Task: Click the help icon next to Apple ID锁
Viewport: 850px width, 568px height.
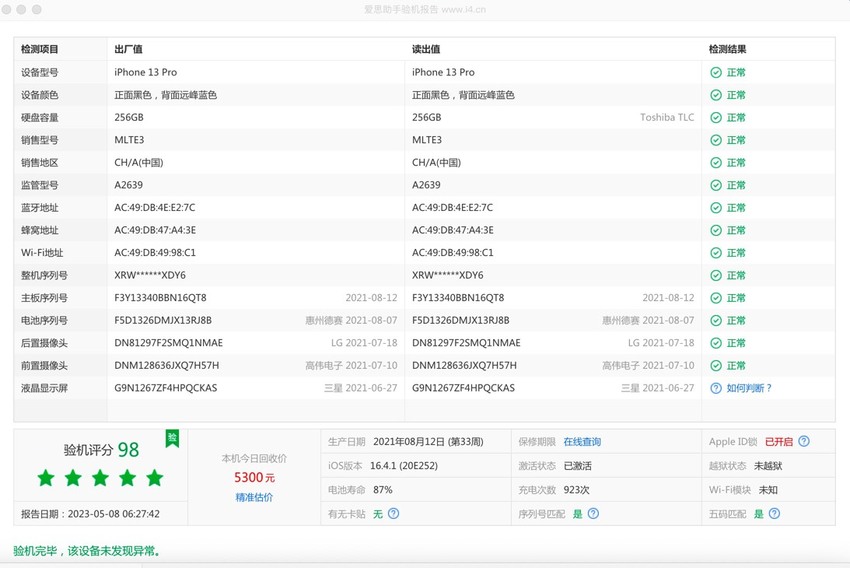Action: [804, 441]
